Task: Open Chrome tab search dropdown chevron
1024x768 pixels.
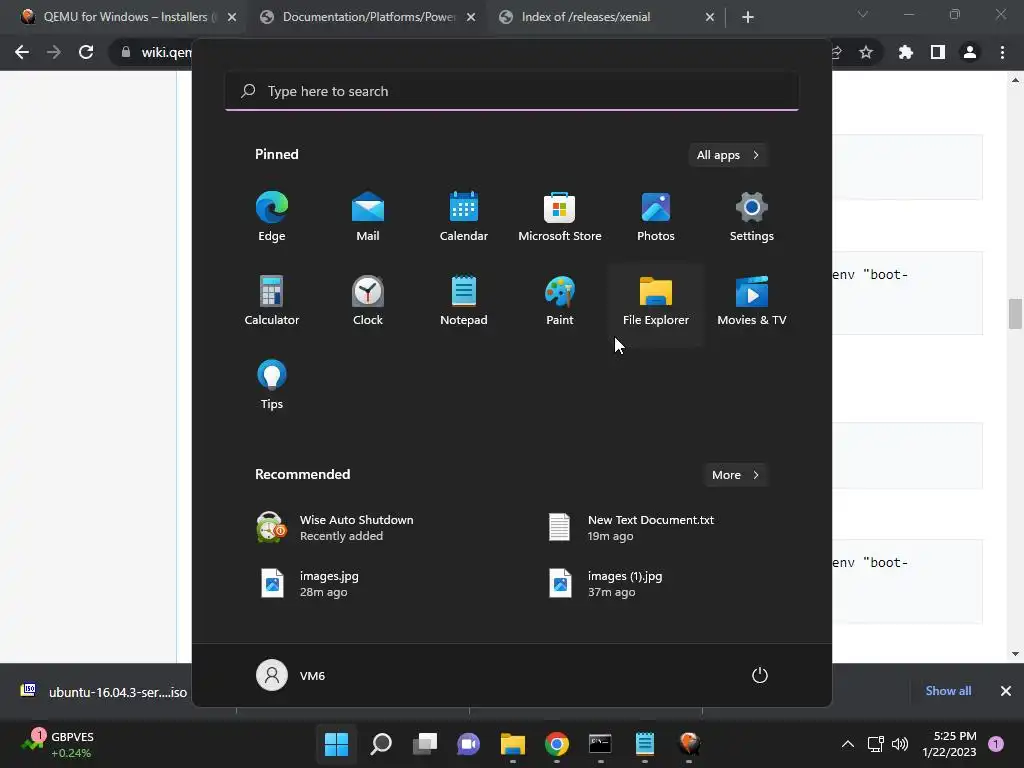Action: (x=863, y=14)
